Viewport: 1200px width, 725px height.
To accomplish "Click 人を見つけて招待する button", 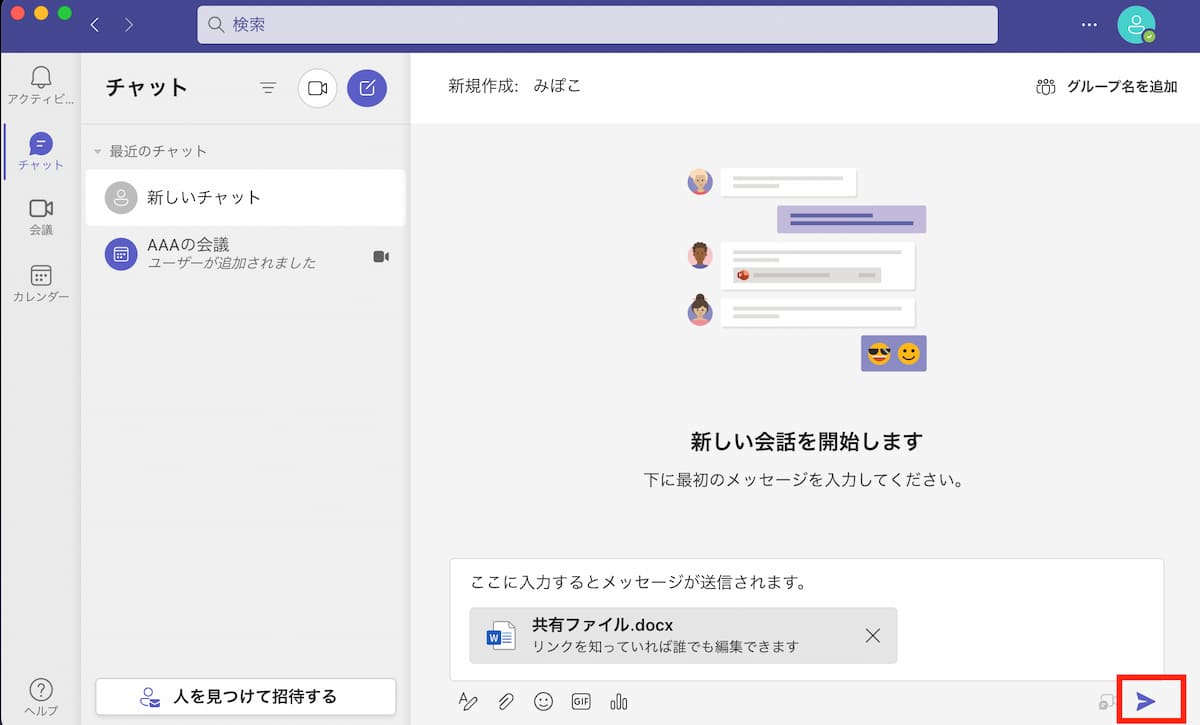I will coord(244,696).
